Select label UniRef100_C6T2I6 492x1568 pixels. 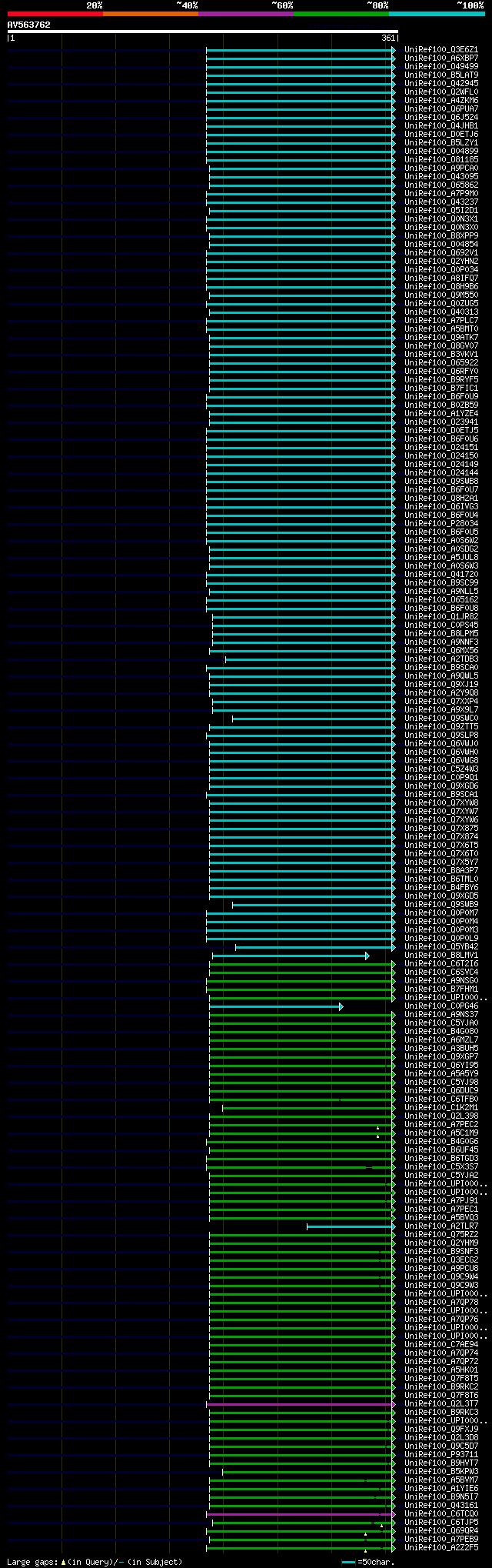(441, 963)
